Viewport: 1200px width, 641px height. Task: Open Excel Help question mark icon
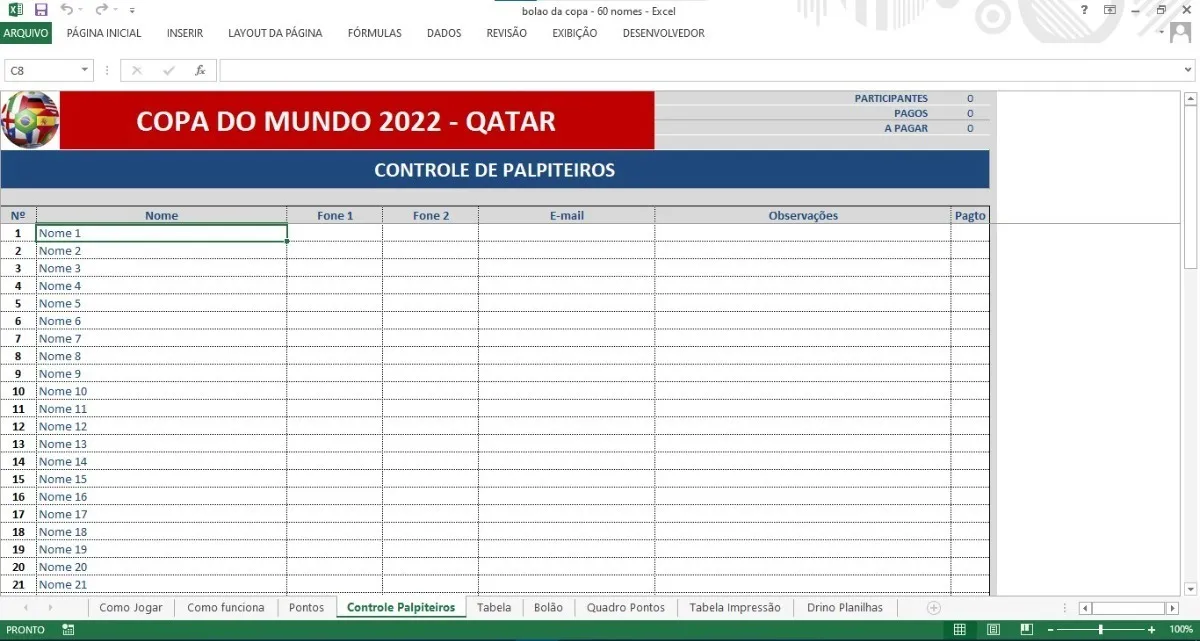(x=1084, y=10)
